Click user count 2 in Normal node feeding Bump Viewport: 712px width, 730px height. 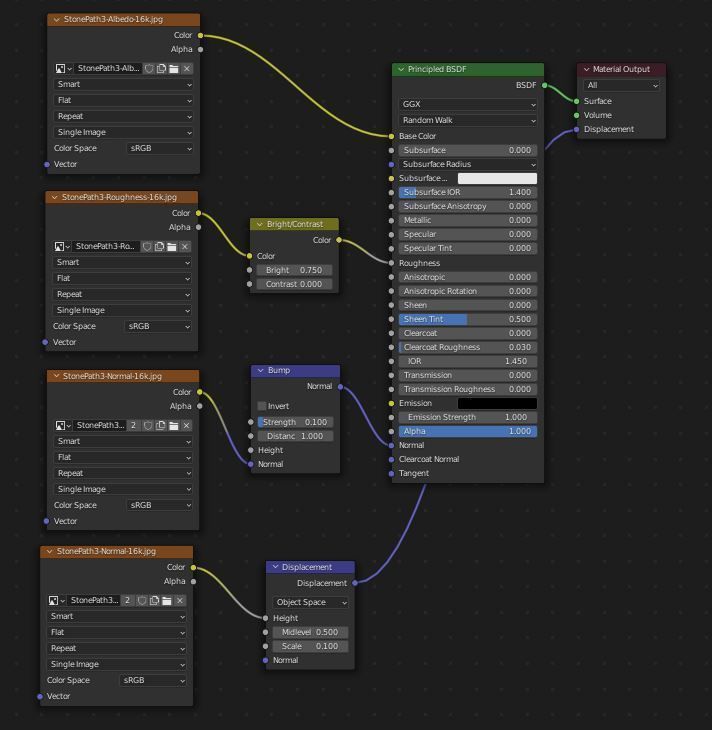pyautogui.click(x=134, y=425)
